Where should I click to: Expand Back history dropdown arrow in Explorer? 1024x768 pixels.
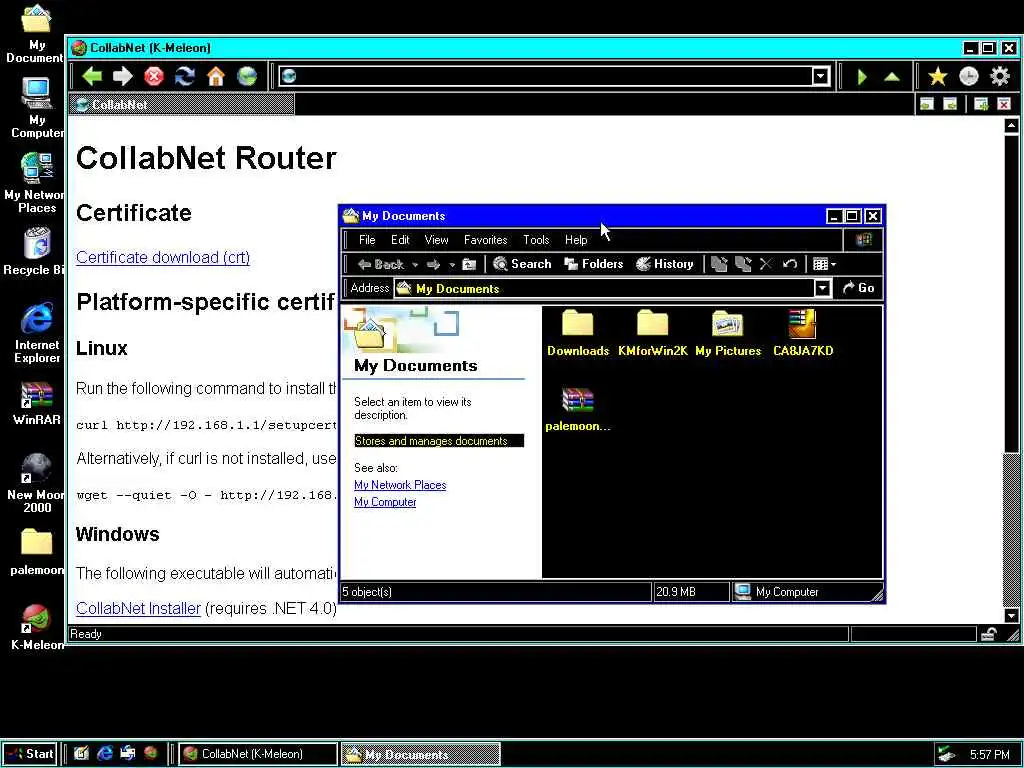point(415,265)
